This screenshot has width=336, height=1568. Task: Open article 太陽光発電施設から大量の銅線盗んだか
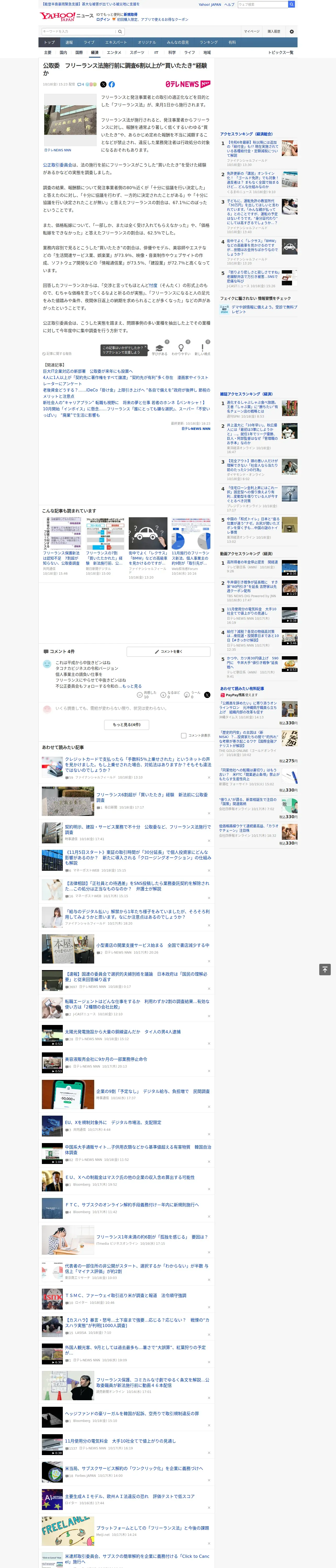click(122, 1032)
